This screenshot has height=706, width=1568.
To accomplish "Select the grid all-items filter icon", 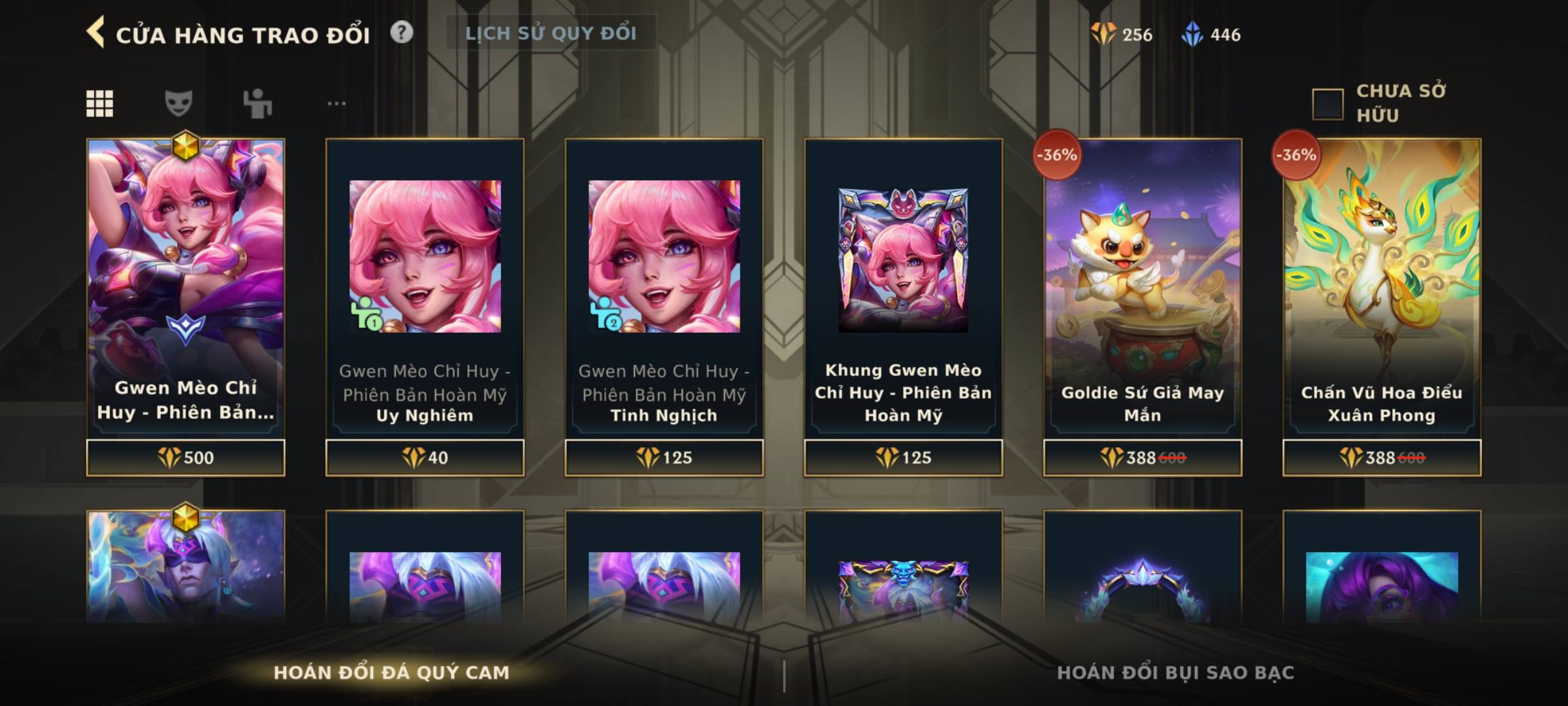I will [x=100, y=103].
